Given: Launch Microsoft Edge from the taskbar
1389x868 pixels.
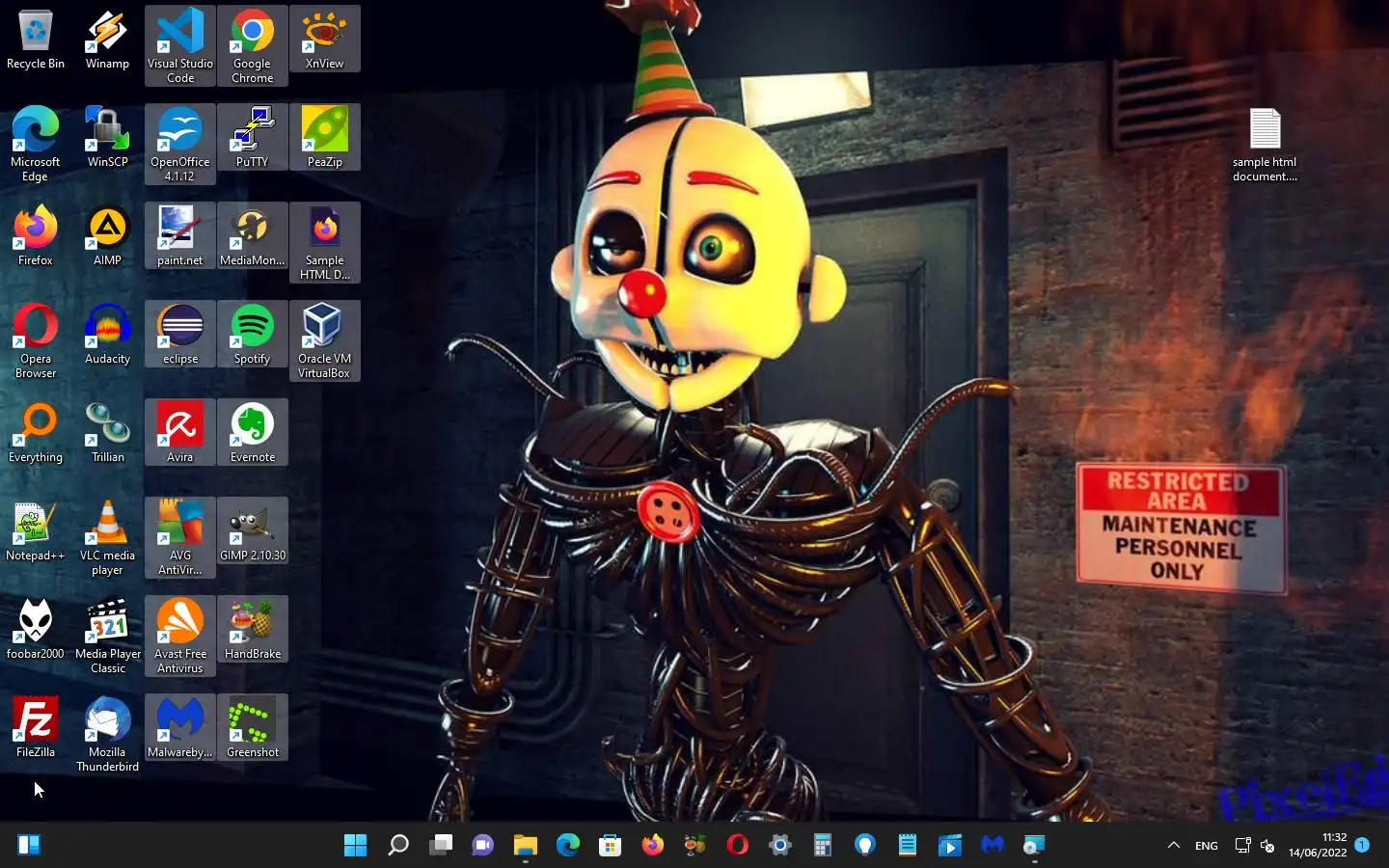Looking at the screenshot, I should pyautogui.click(x=568, y=846).
